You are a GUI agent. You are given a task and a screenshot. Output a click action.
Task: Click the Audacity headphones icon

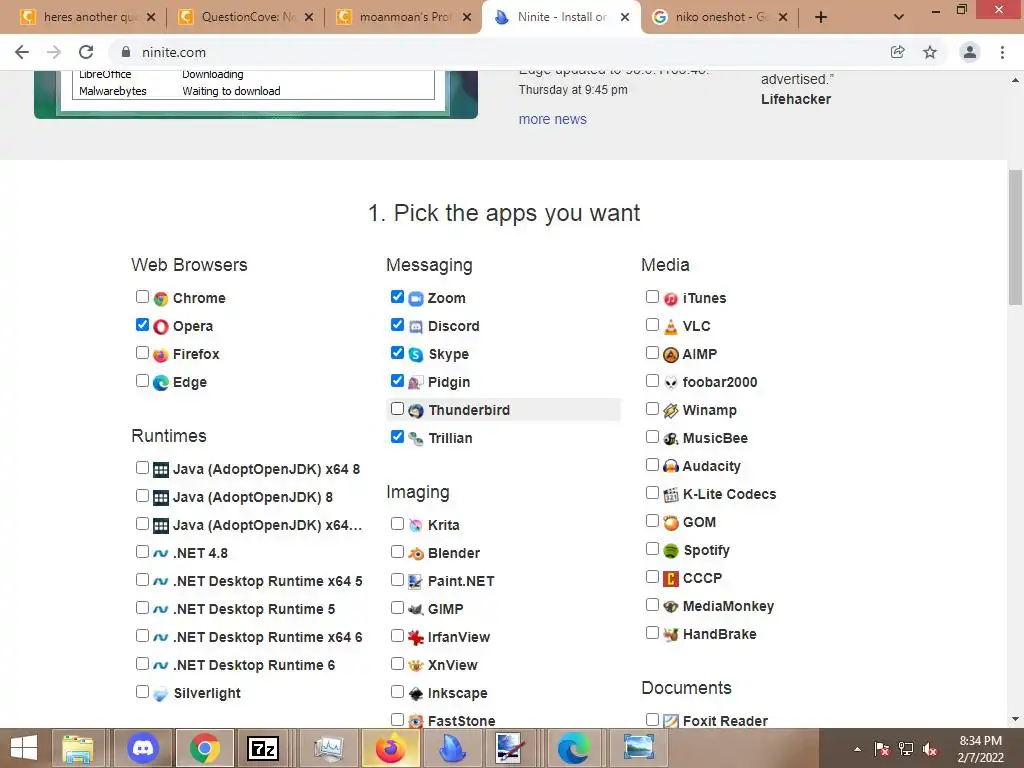point(671,466)
